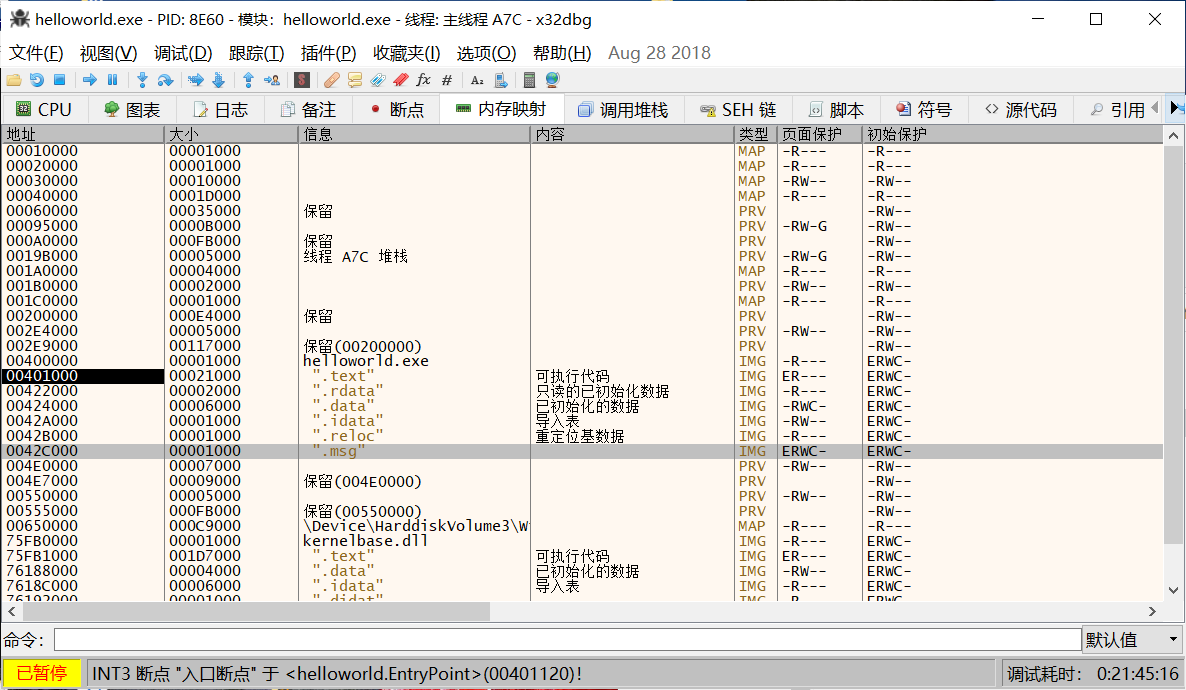Click the vertical scrollbar down arrow

[x=1173, y=590]
